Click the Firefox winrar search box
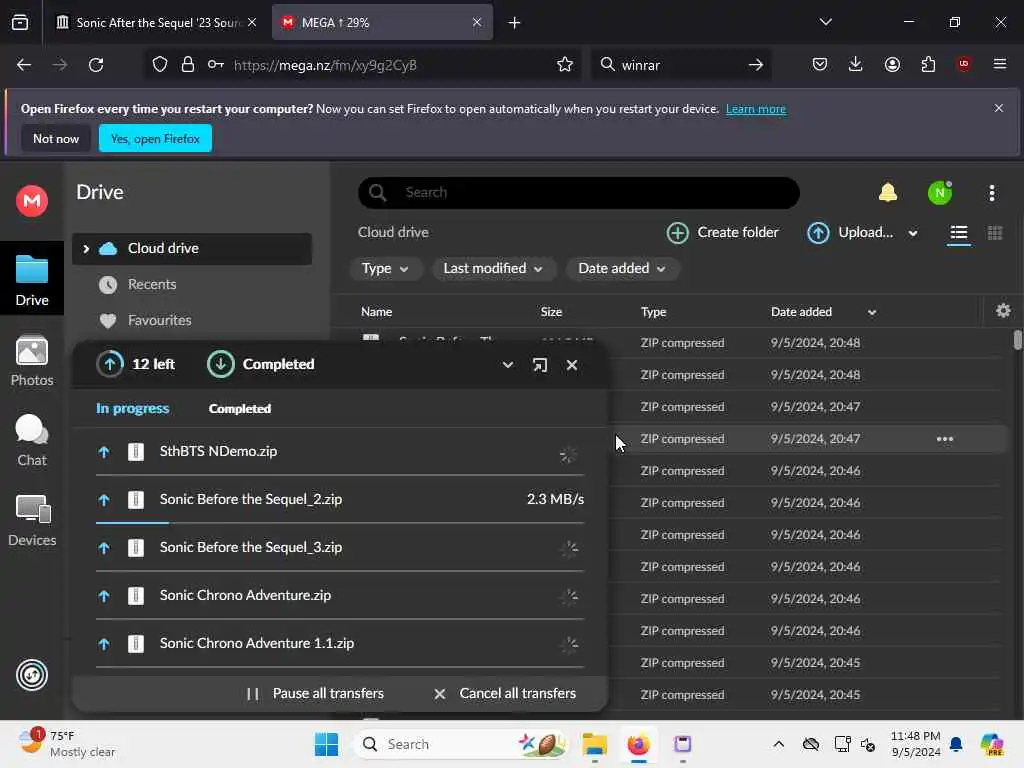Image resolution: width=1024 pixels, height=768 pixels. [679, 65]
